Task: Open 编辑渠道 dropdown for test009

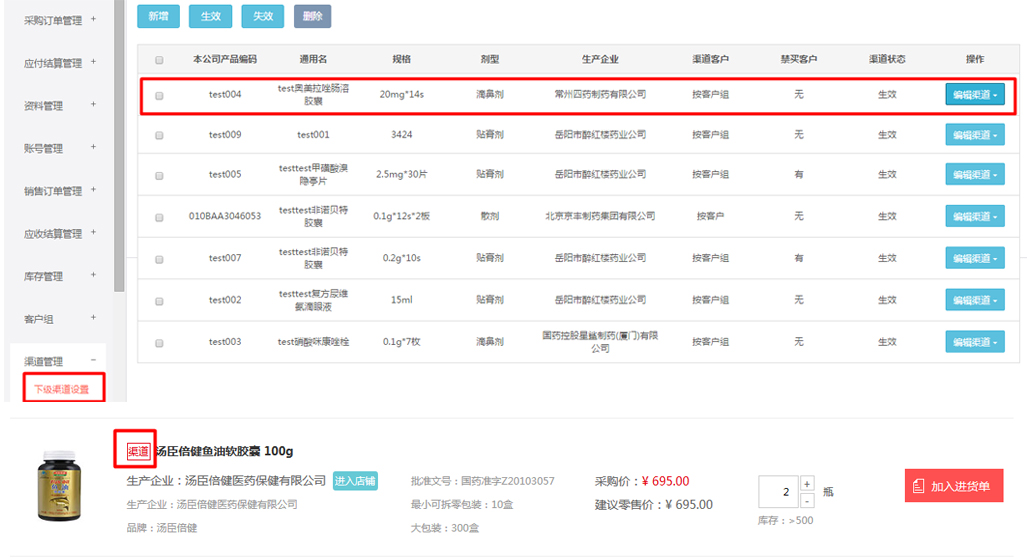Action: pyautogui.click(x=975, y=135)
